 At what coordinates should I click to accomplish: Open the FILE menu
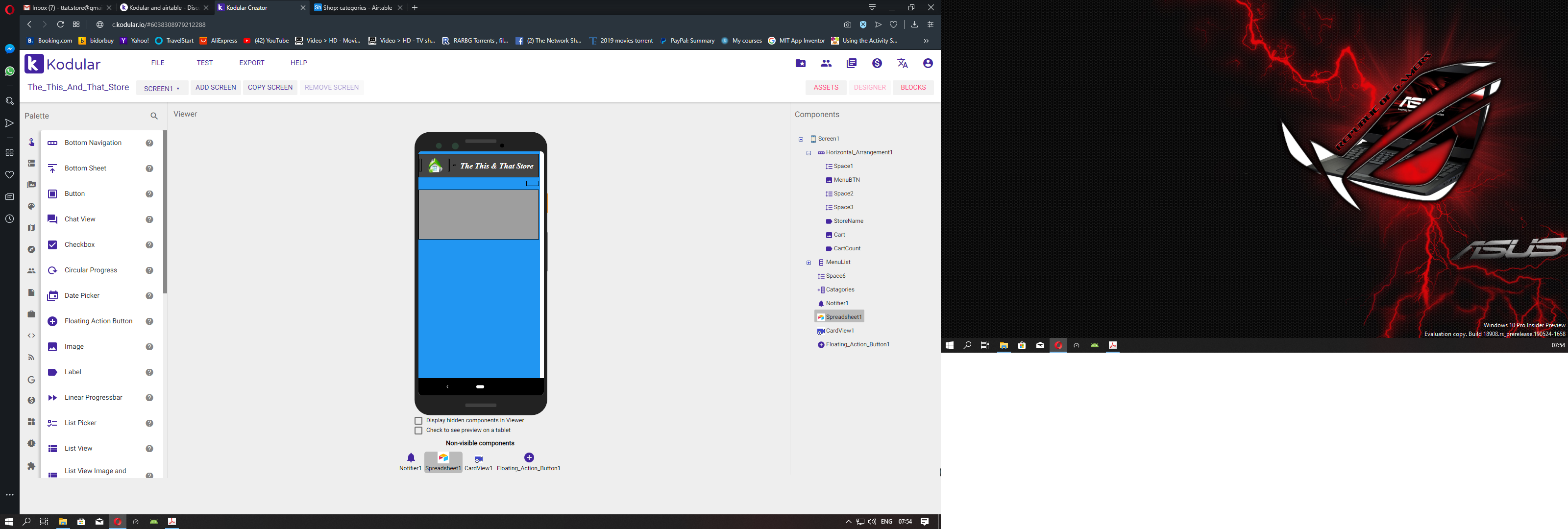158,63
